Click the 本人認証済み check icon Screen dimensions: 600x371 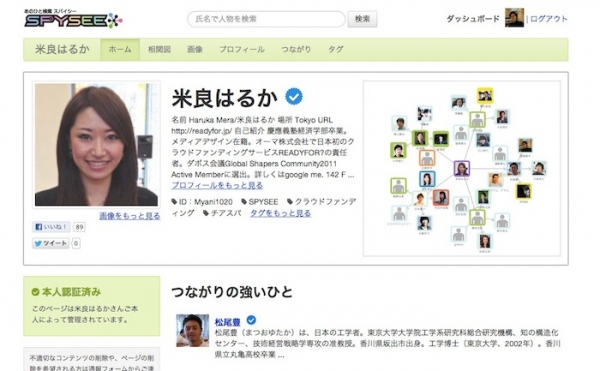pos(36,292)
